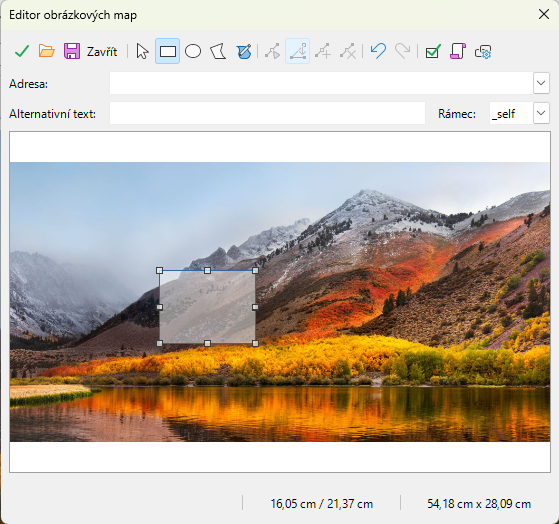
Task: Select the Ellipse hotspot tool
Action: pos(193,51)
